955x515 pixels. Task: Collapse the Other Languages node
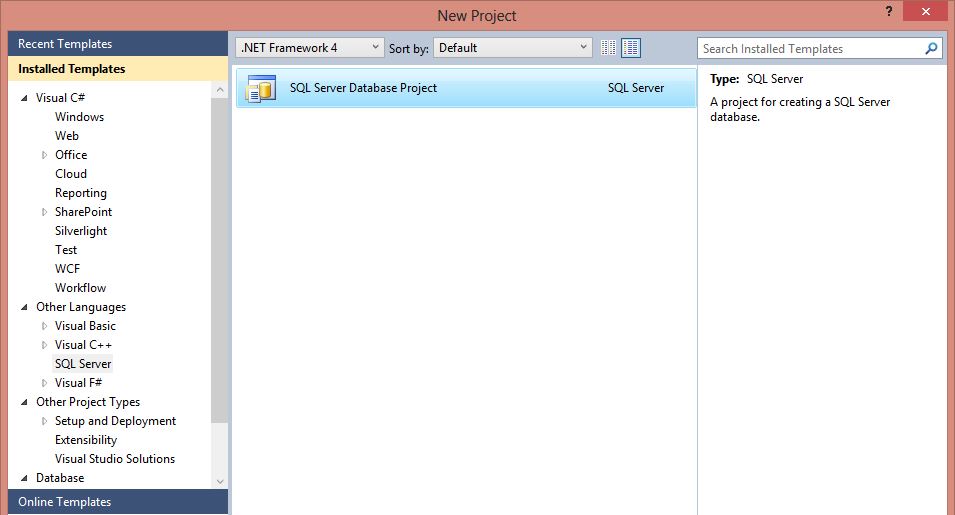(24, 307)
